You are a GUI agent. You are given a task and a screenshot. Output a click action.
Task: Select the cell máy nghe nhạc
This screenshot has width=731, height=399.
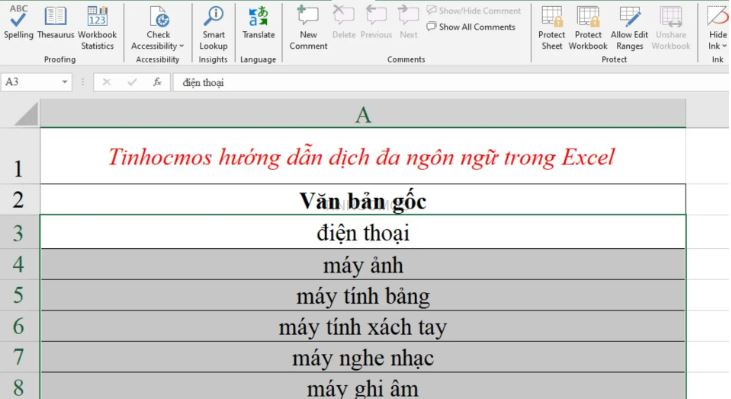pyautogui.click(x=363, y=357)
